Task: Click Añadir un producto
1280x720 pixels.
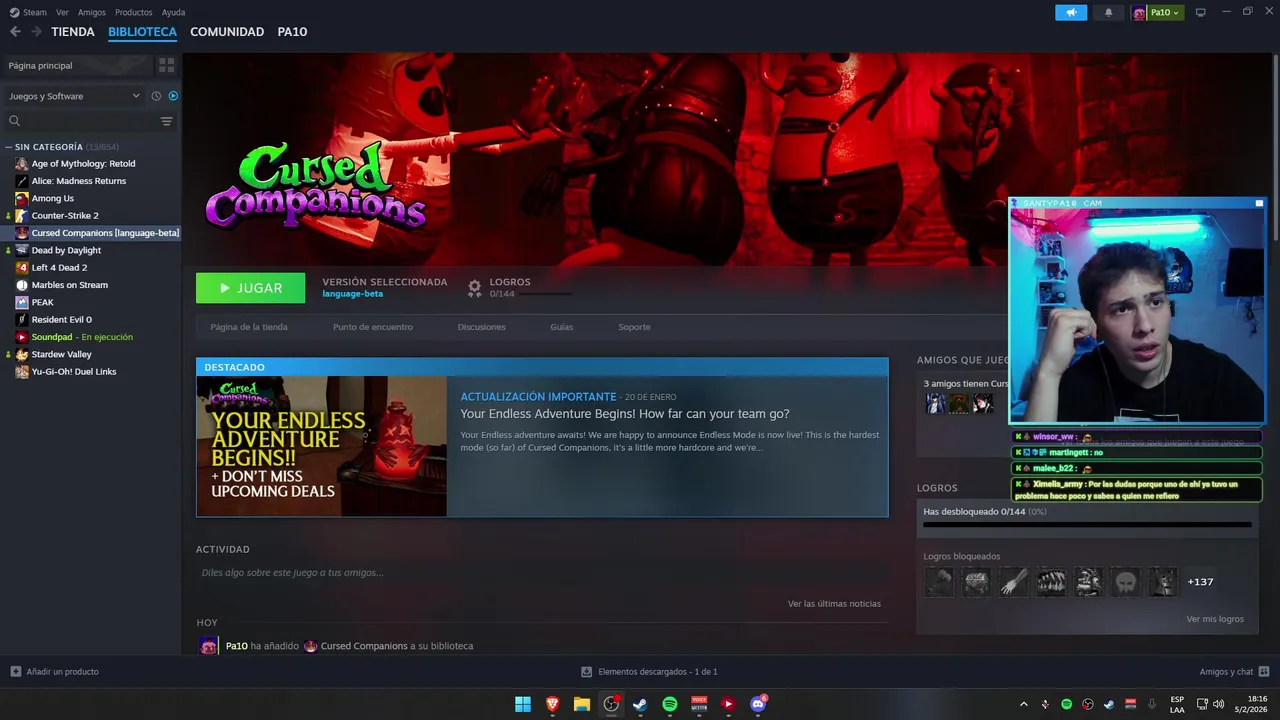Action: pos(55,672)
